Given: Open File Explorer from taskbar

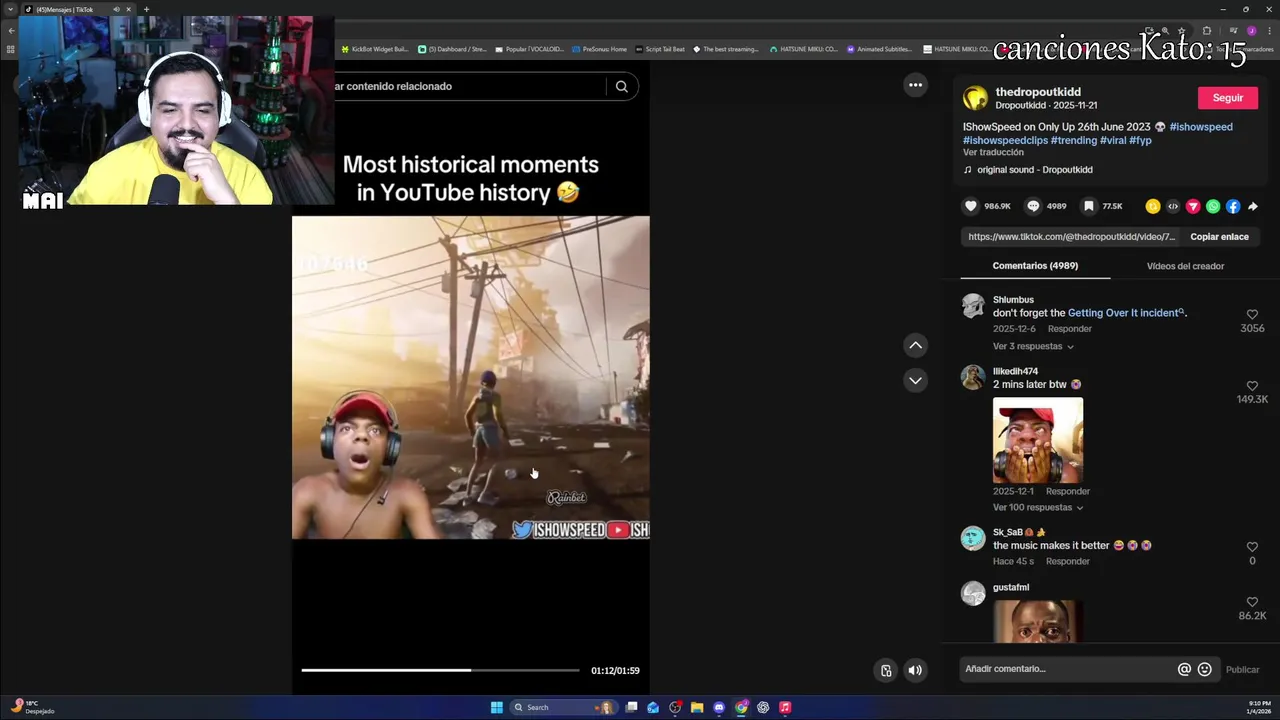Looking at the screenshot, I should pyautogui.click(x=697, y=707).
